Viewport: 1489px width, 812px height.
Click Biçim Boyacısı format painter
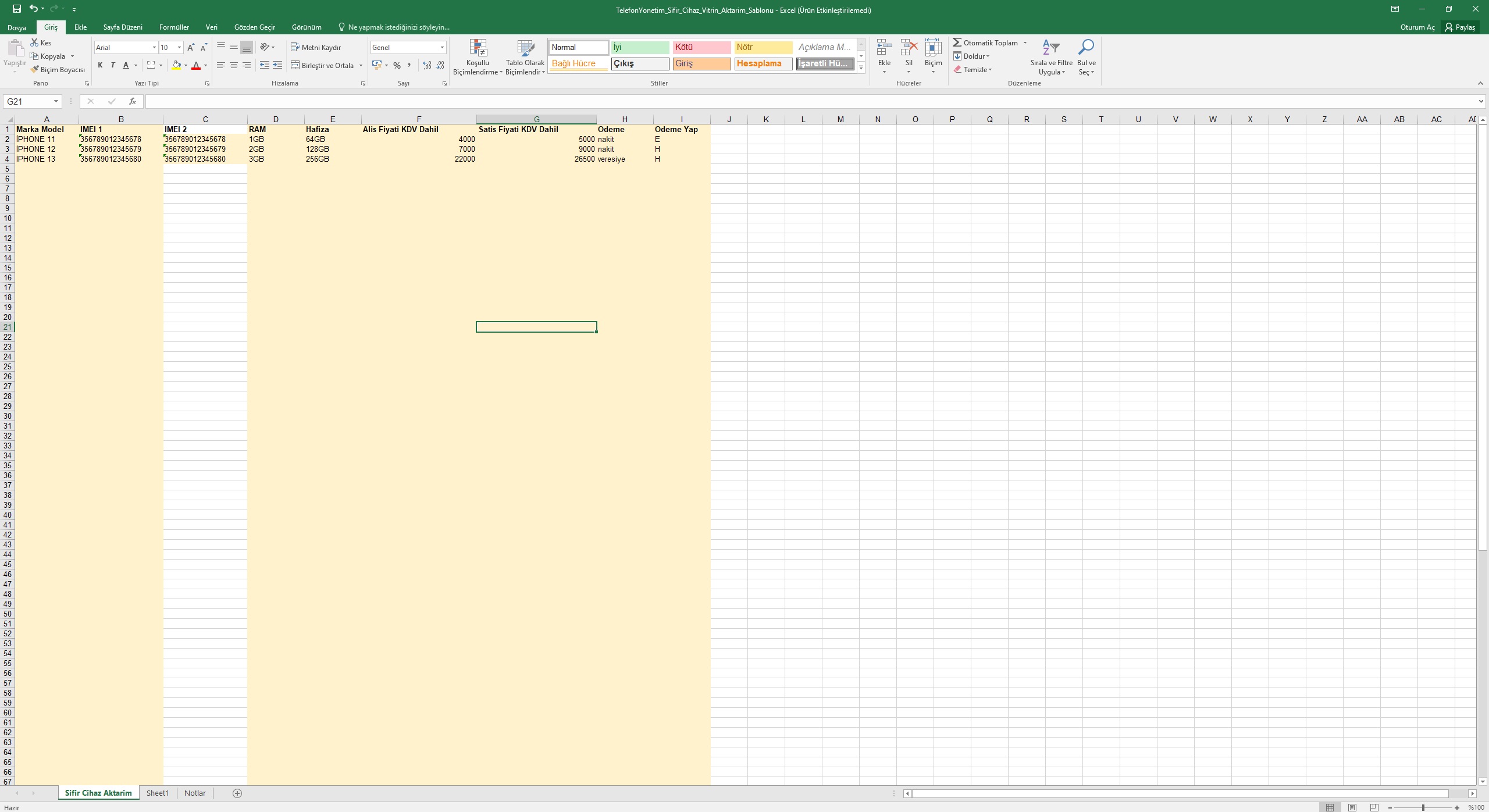(58, 70)
